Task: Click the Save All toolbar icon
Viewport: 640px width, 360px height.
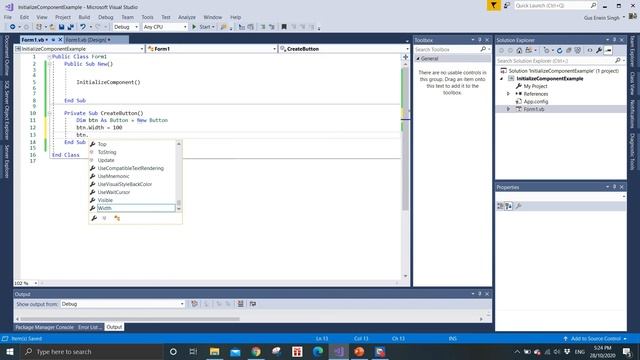Action: [x=71, y=27]
